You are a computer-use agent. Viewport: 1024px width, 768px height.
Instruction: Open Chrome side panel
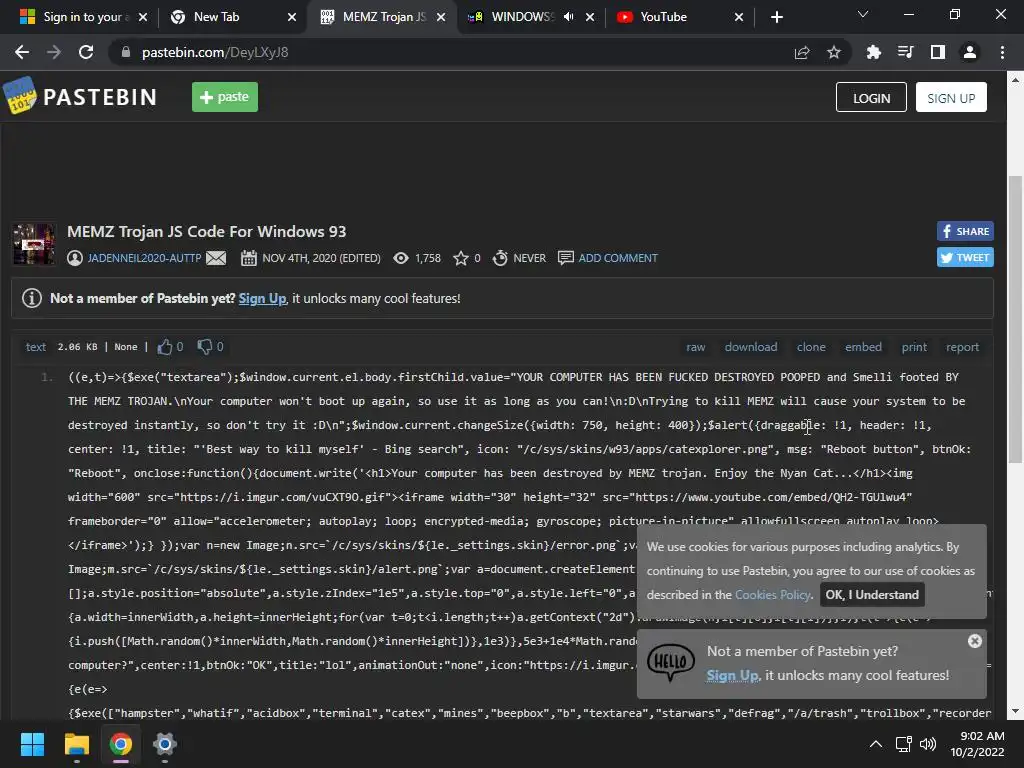[938, 52]
